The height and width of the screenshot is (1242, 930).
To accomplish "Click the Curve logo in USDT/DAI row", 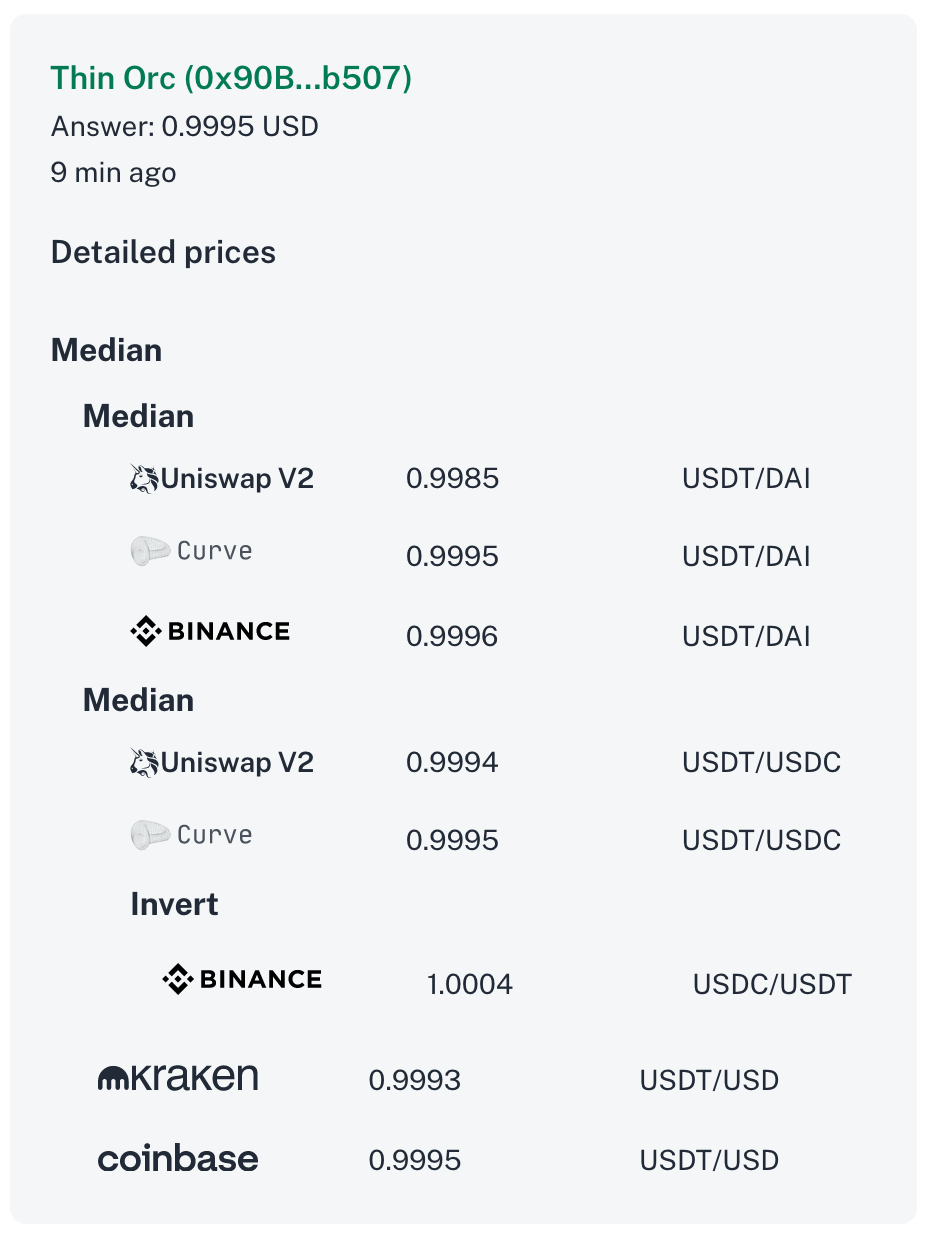I will (191, 551).
